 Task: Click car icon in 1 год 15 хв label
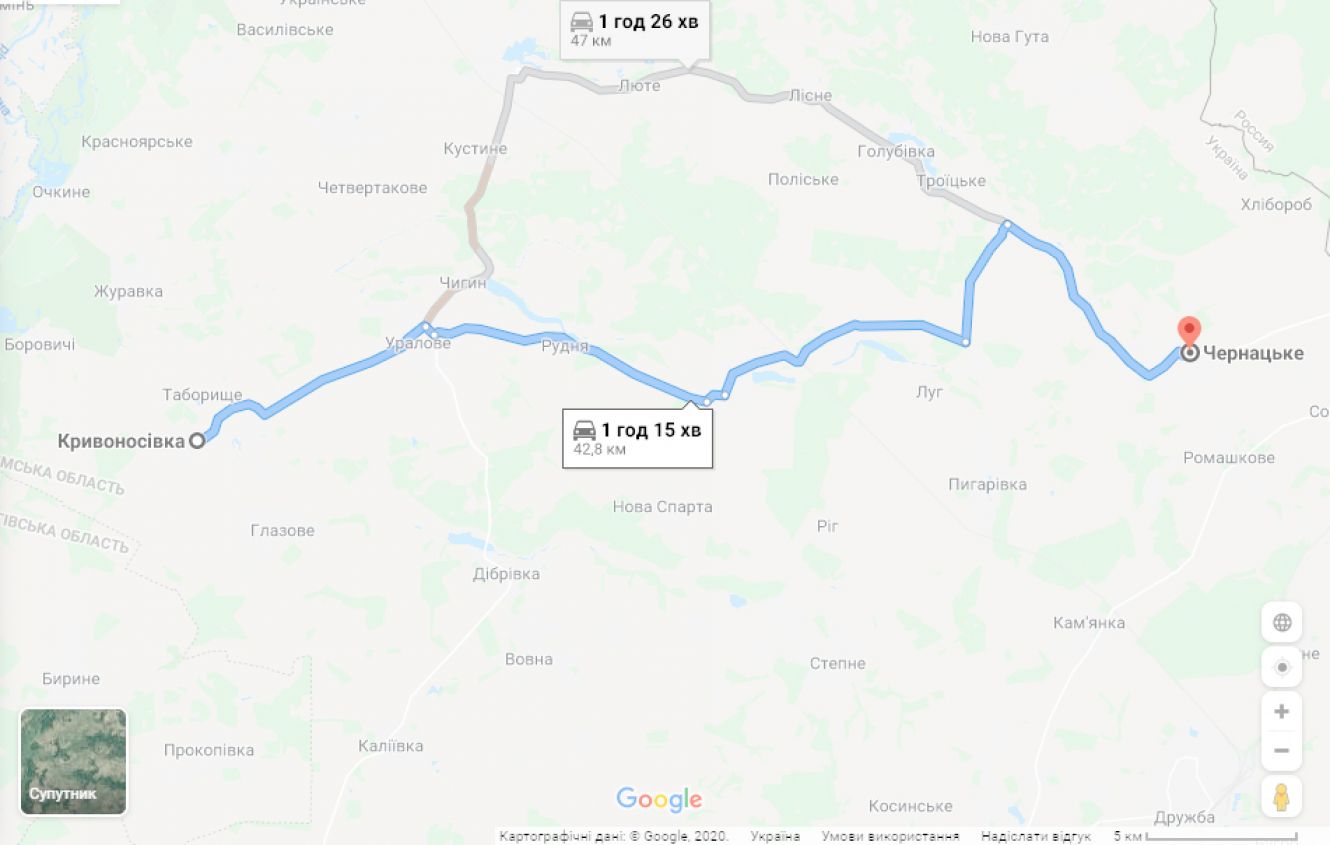585,430
